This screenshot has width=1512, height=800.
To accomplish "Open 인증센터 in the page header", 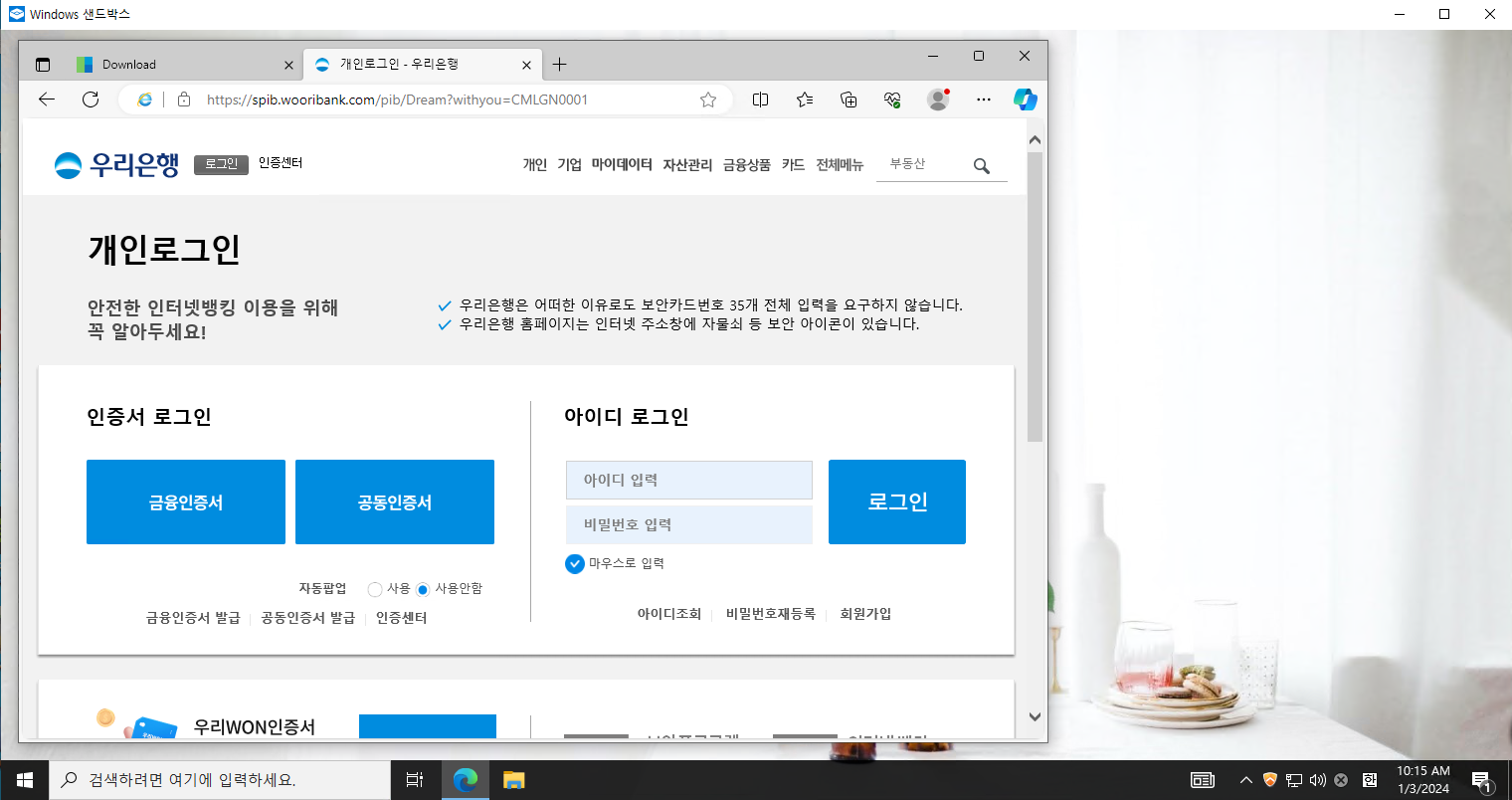I will (281, 163).
